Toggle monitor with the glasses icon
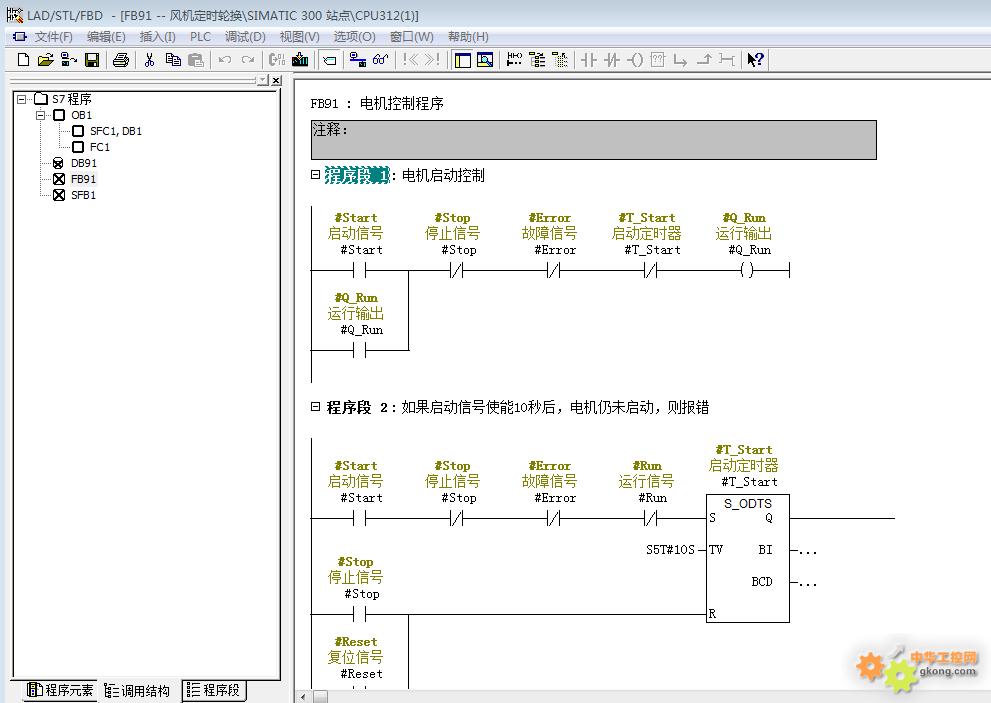The height and width of the screenshot is (703, 991). click(x=380, y=60)
